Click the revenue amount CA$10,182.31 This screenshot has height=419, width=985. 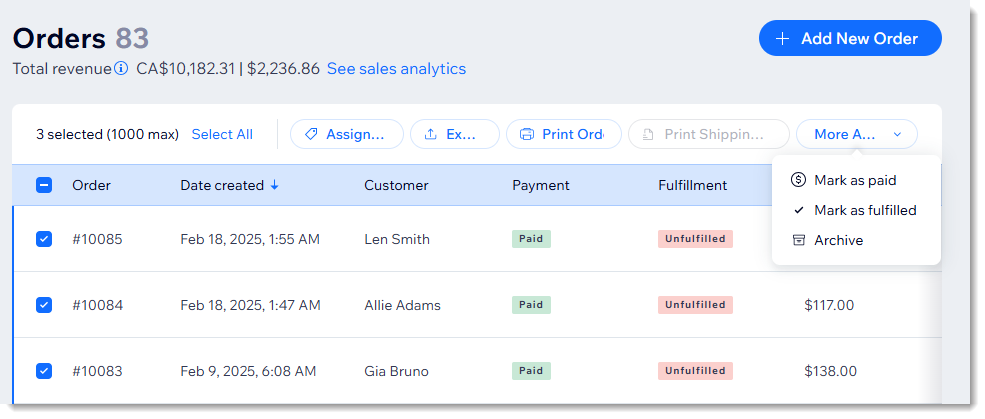click(186, 68)
